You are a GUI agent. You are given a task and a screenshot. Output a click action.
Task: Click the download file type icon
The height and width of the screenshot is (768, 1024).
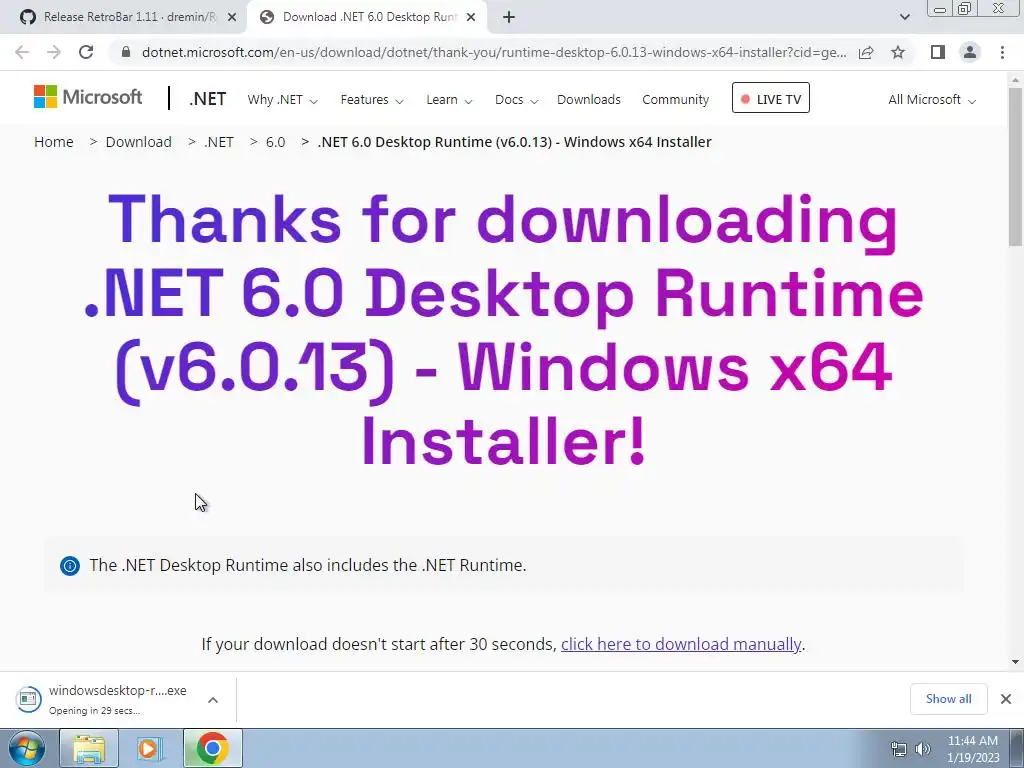click(x=28, y=699)
